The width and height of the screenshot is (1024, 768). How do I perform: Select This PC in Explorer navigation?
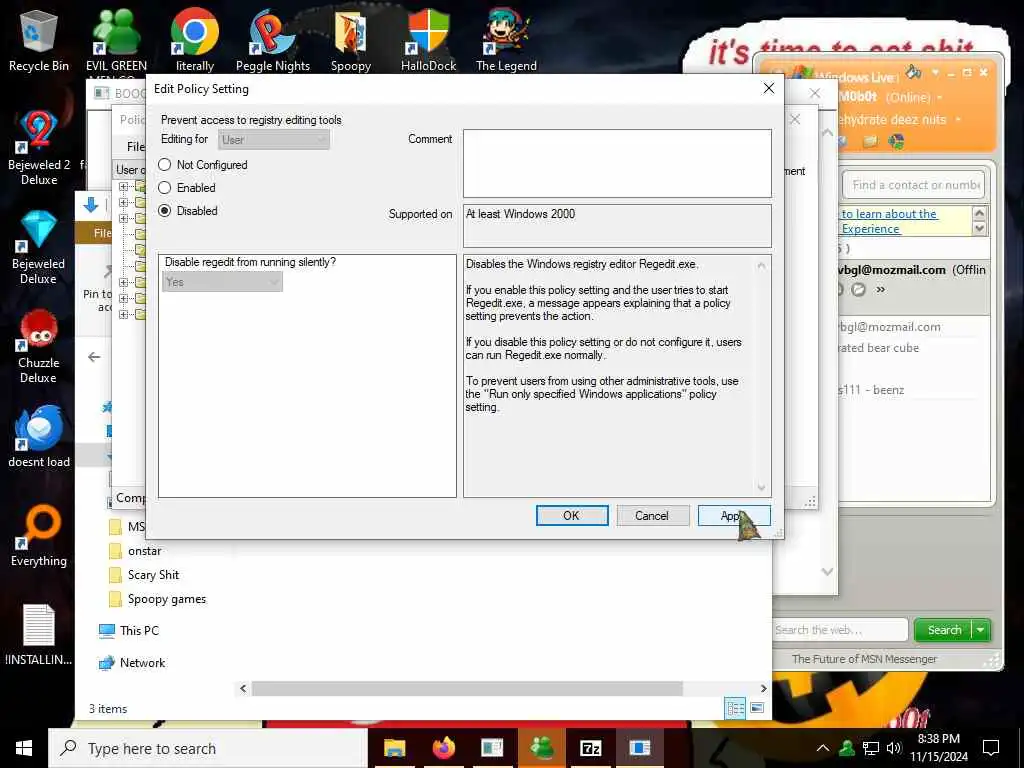[x=129, y=631]
